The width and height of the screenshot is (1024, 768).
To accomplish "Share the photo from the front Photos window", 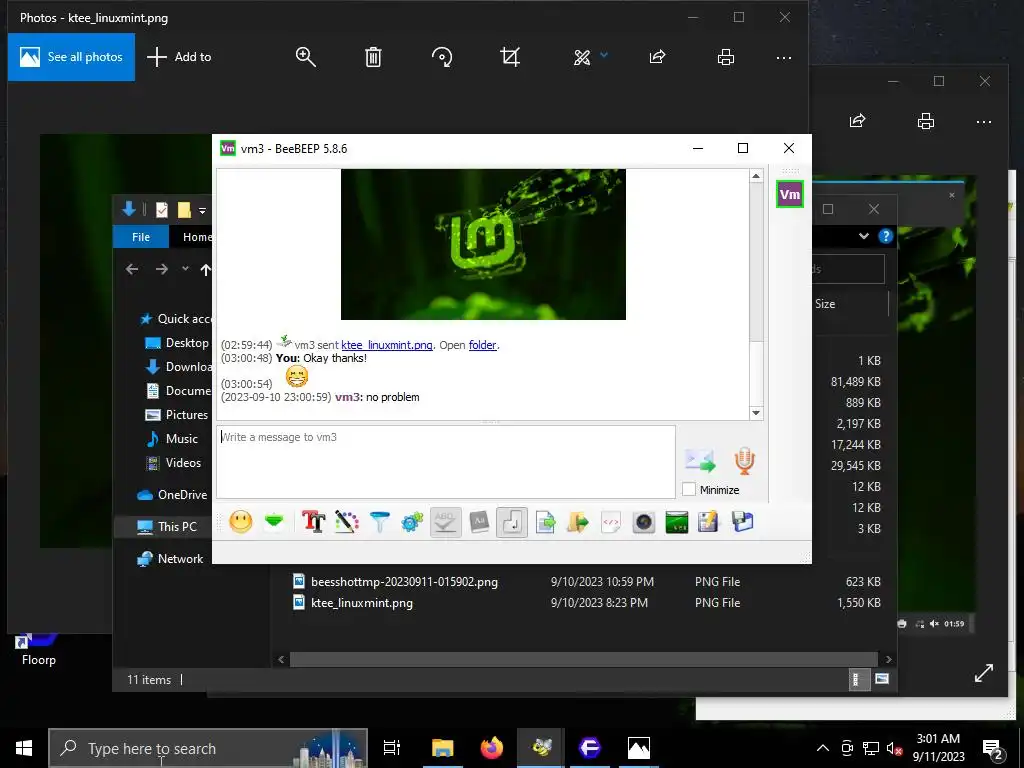I will [x=657, y=57].
